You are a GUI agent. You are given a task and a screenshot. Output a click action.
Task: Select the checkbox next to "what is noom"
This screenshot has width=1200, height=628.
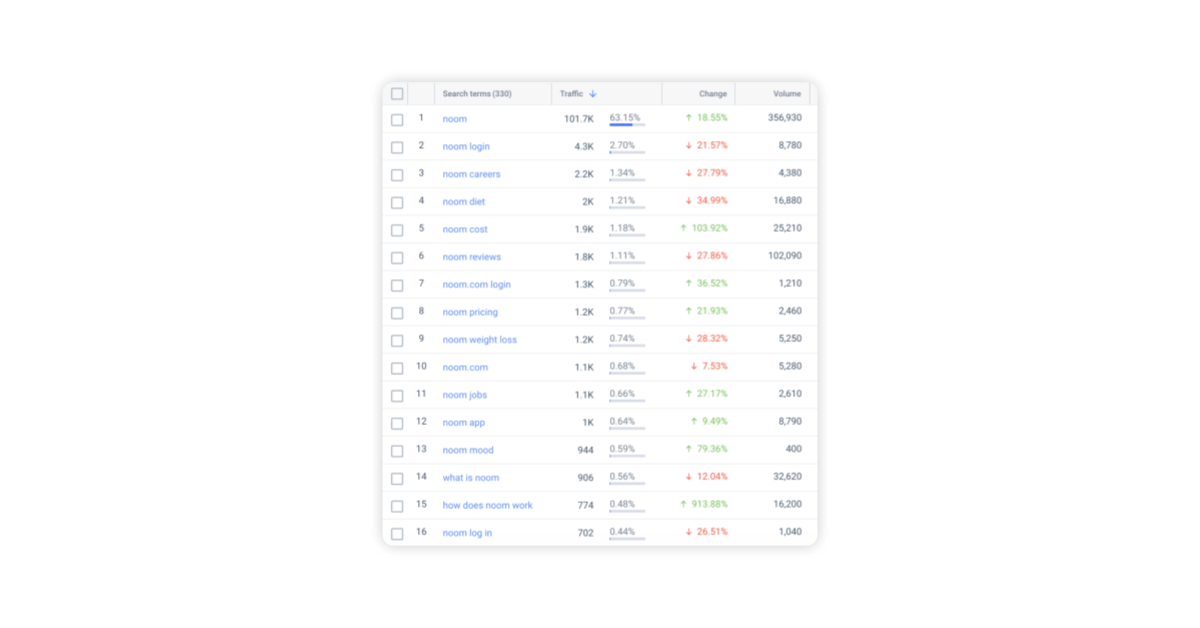(x=397, y=477)
